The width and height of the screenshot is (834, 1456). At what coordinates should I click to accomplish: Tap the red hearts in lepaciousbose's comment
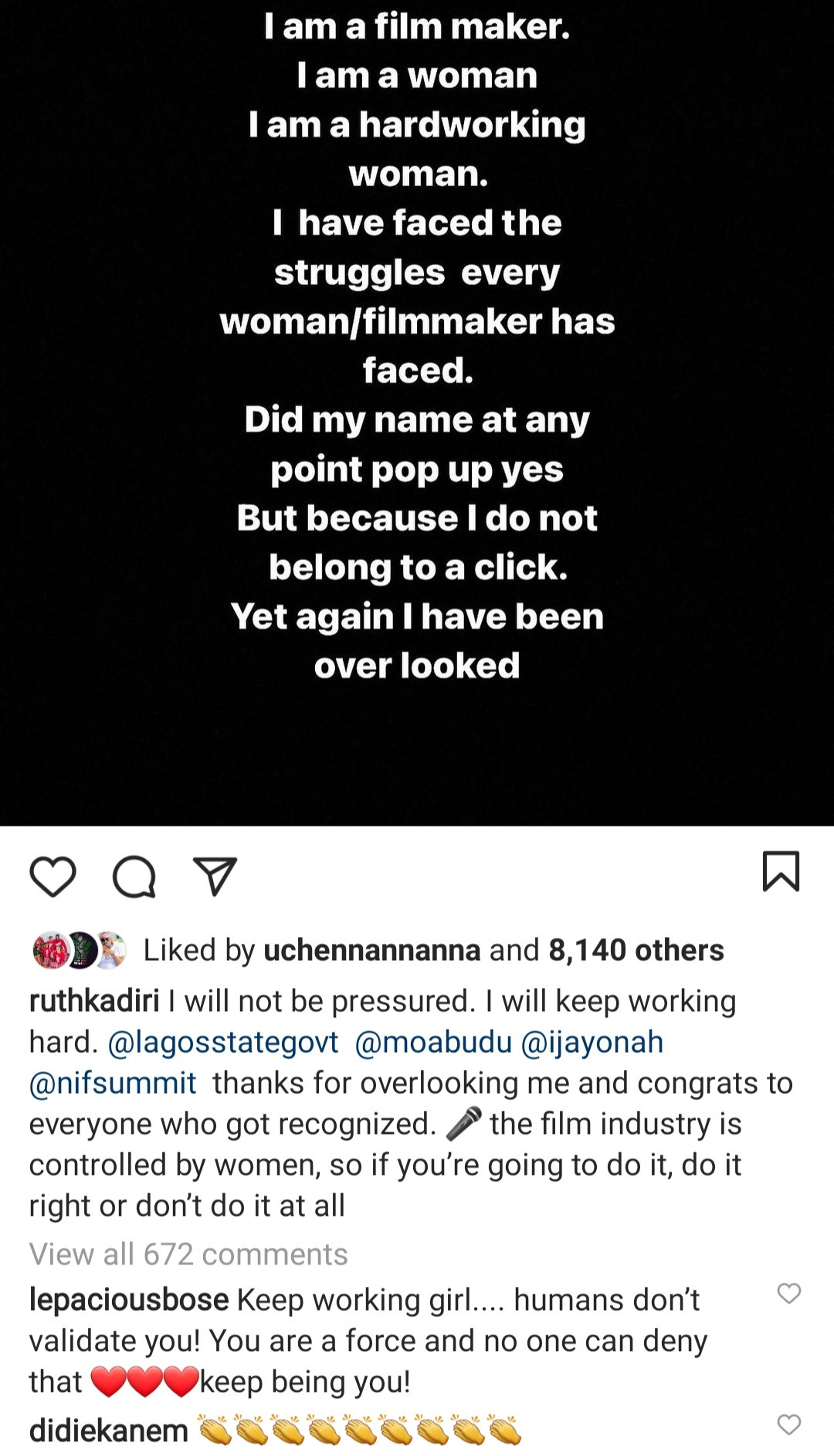click(144, 1382)
